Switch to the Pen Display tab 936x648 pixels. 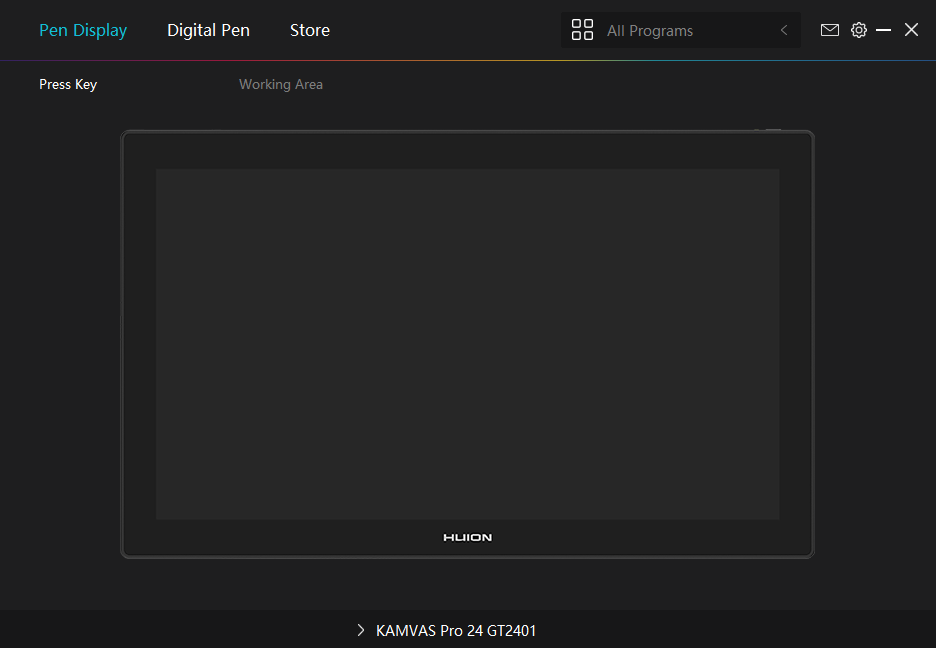pyautogui.click(x=83, y=30)
